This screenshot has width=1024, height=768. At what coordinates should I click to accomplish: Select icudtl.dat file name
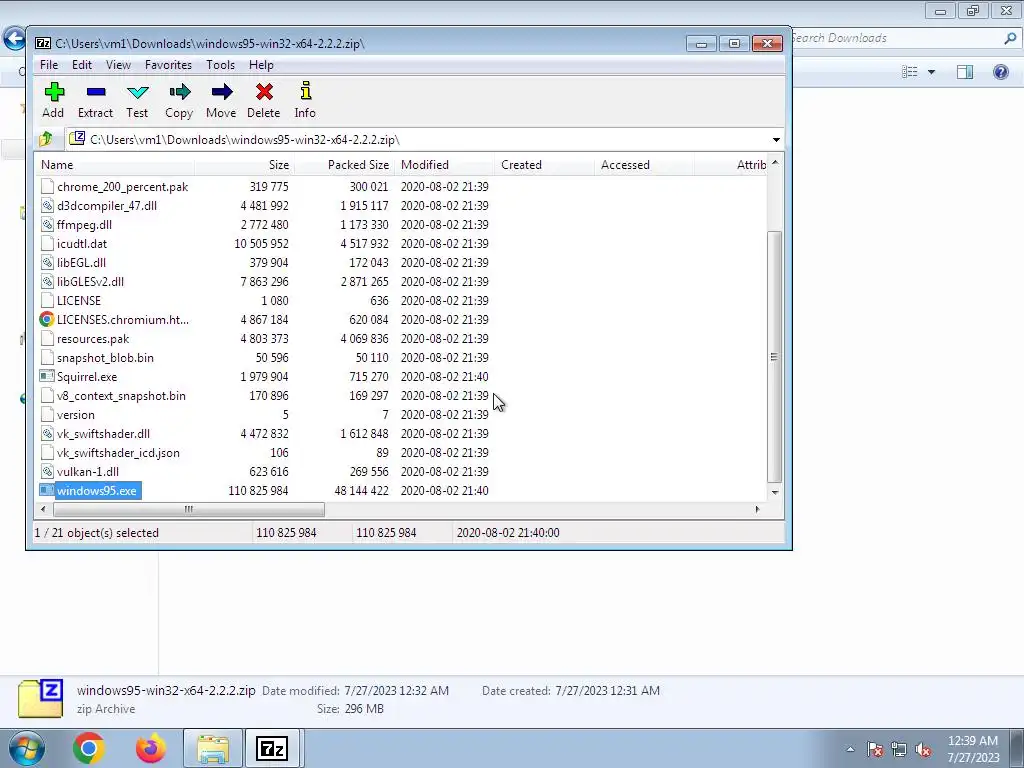coord(82,244)
